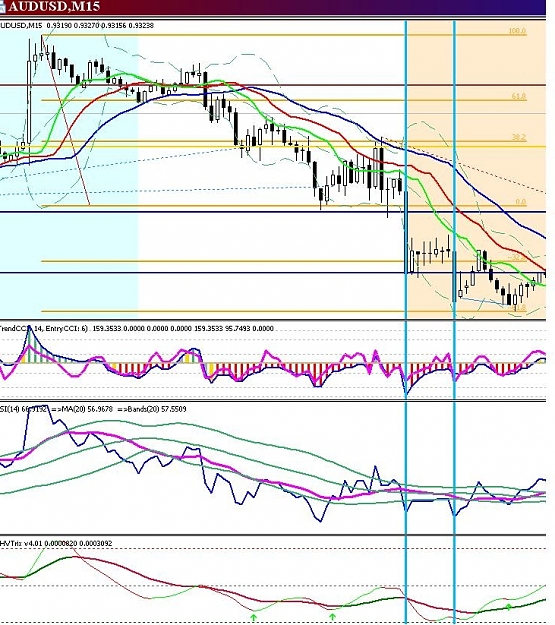Click the OHLC values 0.93190 0.93270 0.93156 0.93238

100,26
